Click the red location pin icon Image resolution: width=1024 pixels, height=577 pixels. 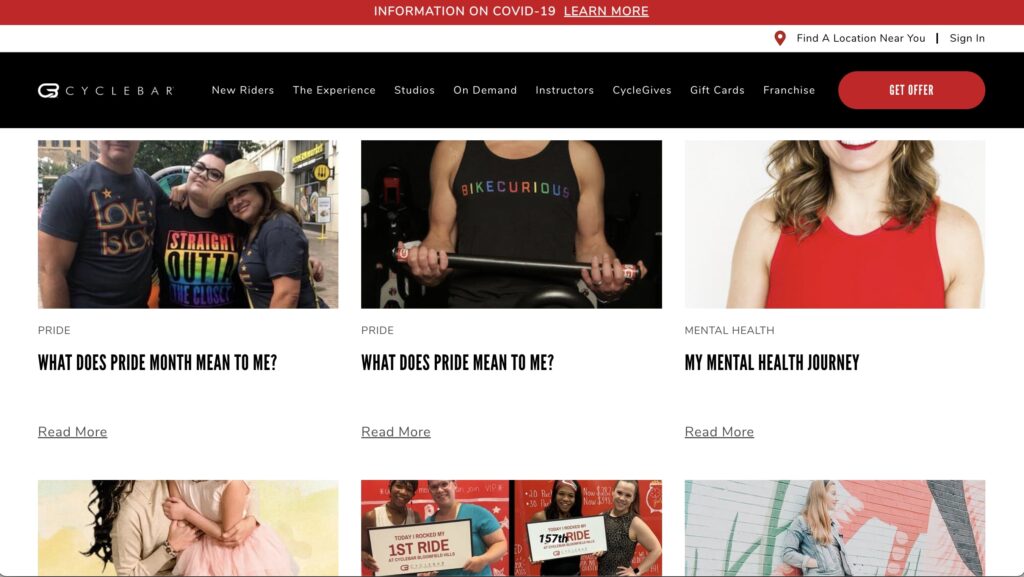tap(780, 39)
